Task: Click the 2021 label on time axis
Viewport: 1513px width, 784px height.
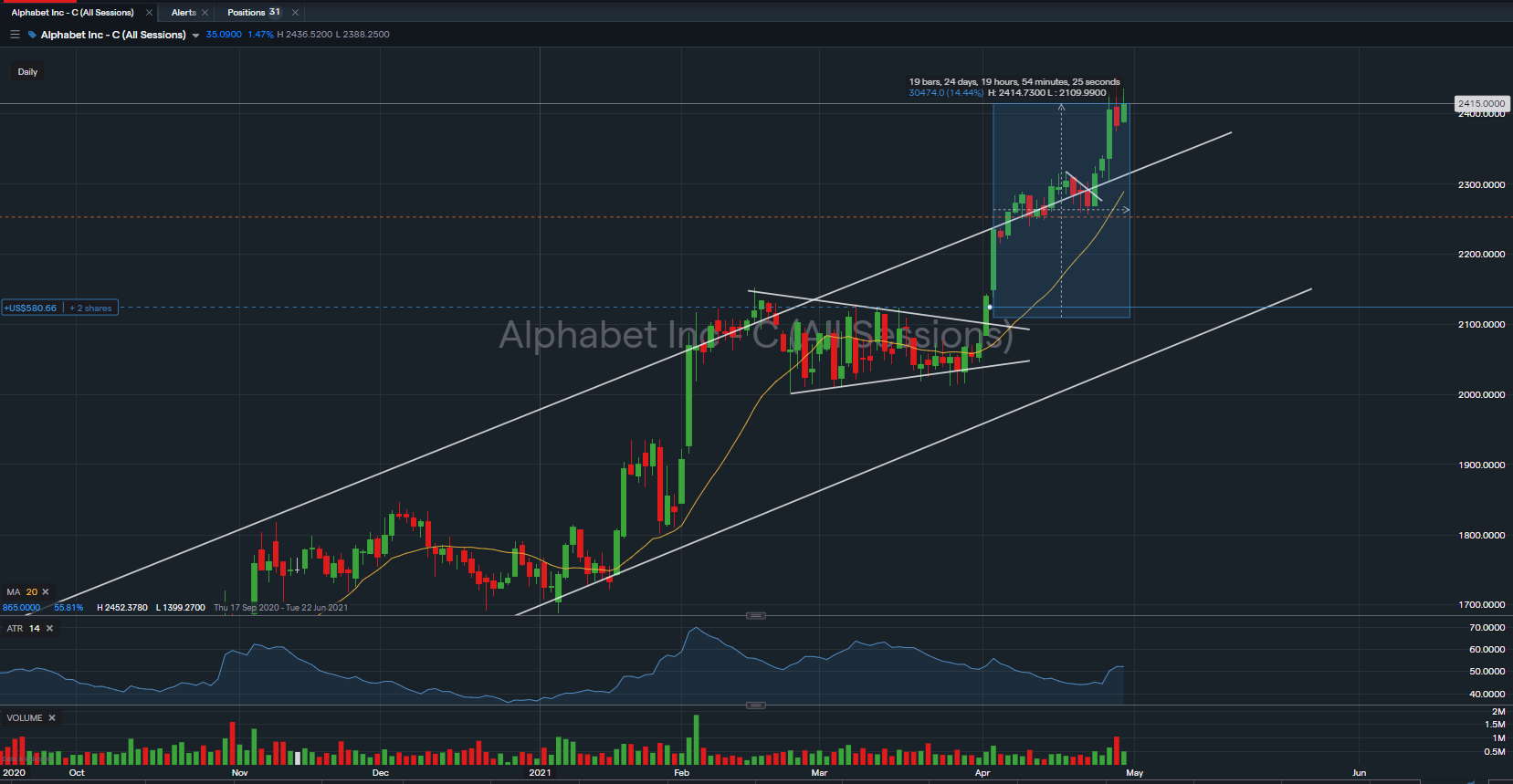Action: coord(540,773)
